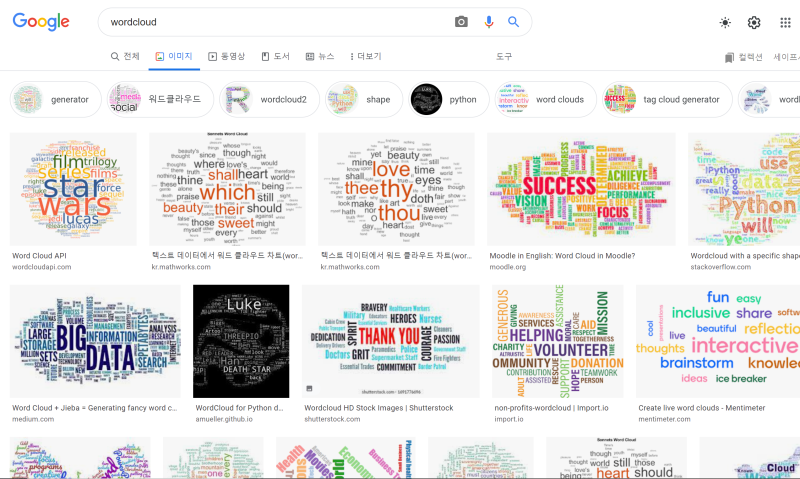Toggle dark theme sun icon
The width and height of the screenshot is (800, 479).
[x=725, y=22]
